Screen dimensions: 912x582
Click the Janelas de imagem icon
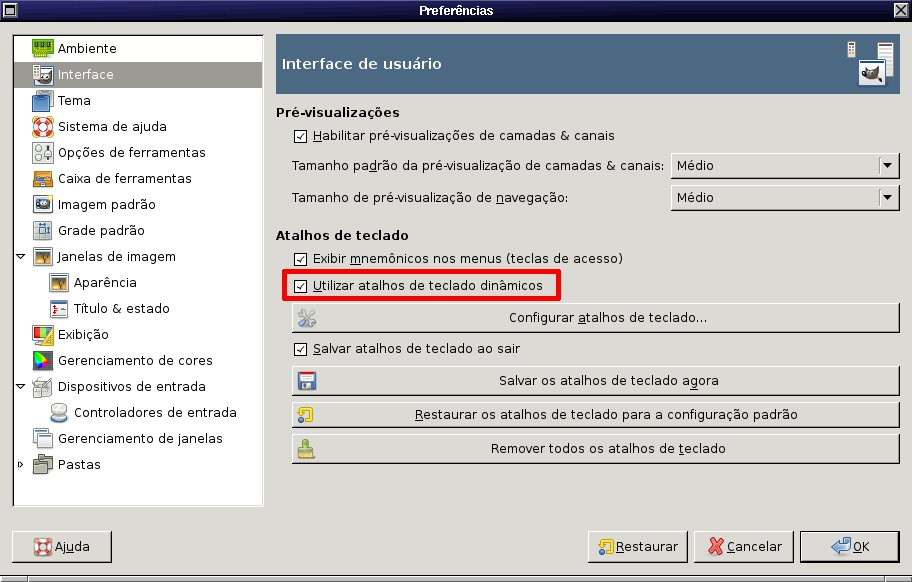click(x=42, y=256)
